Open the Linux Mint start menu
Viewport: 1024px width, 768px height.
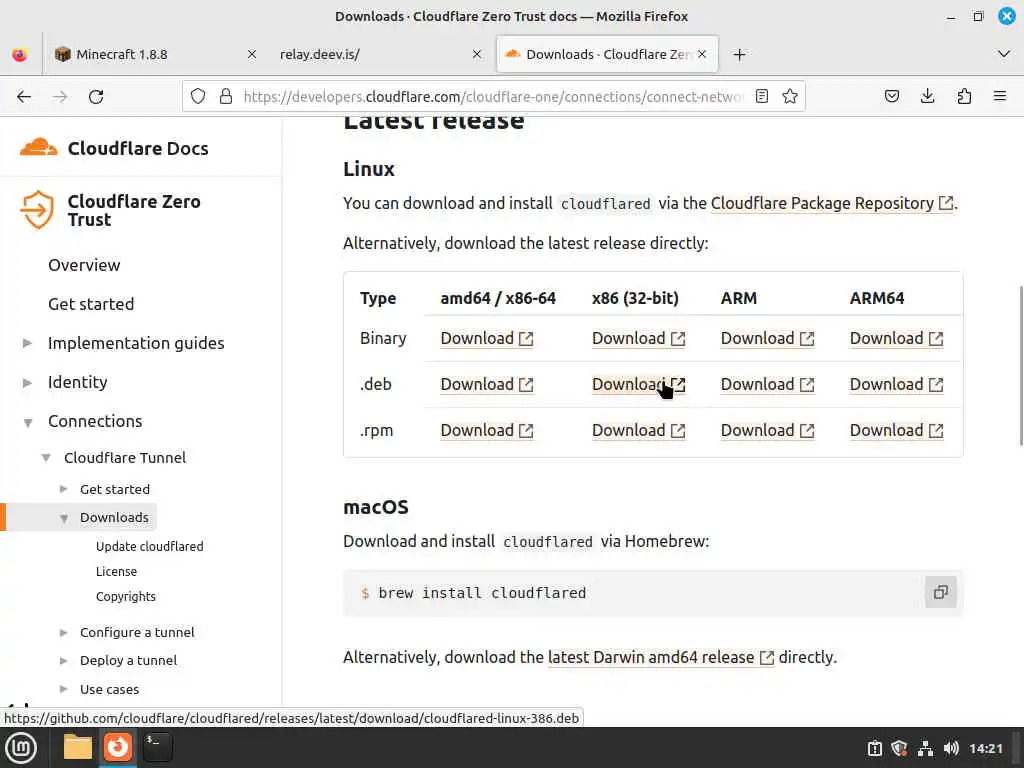tap(22, 748)
